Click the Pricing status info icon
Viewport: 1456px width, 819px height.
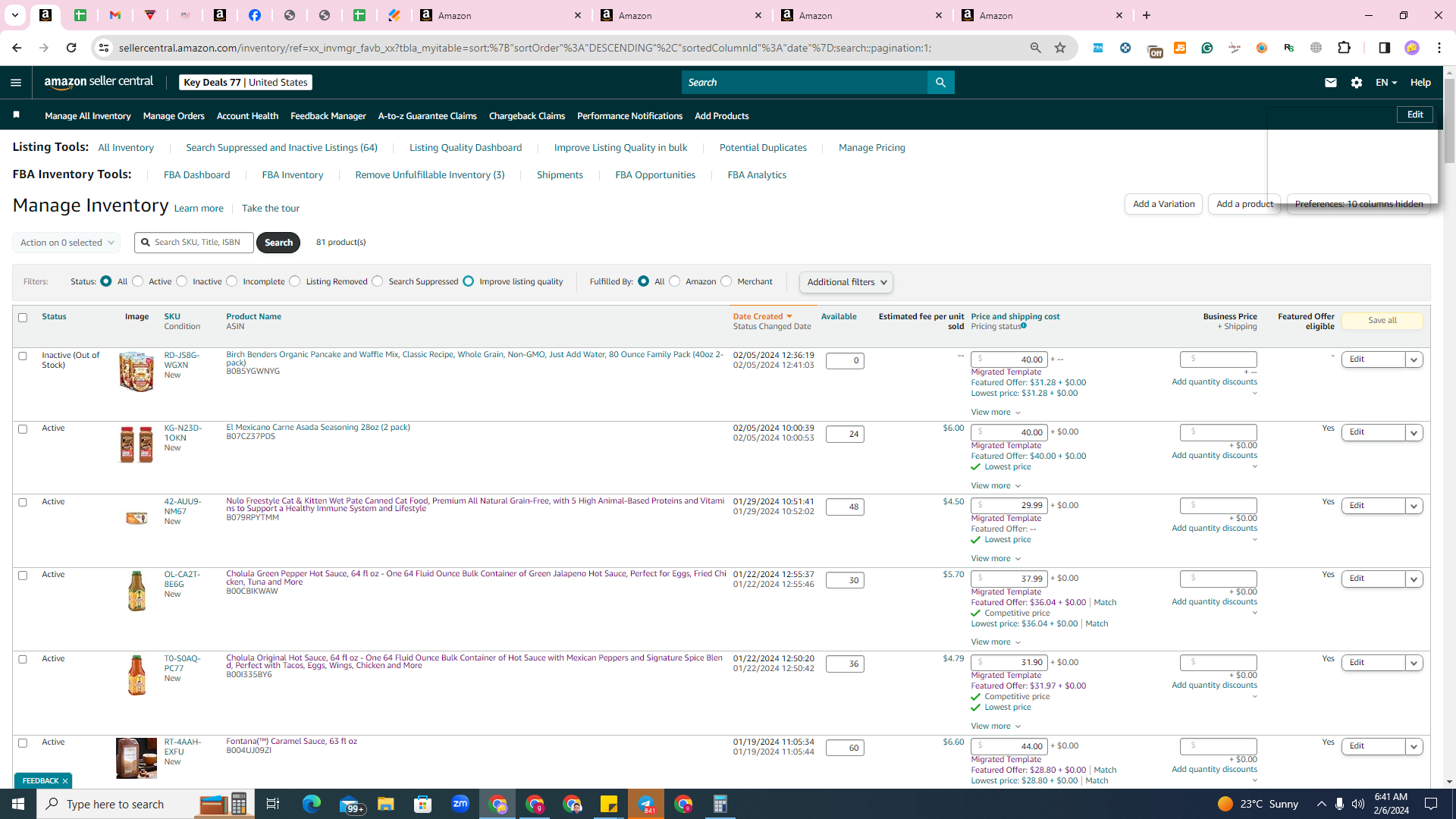click(x=1024, y=326)
